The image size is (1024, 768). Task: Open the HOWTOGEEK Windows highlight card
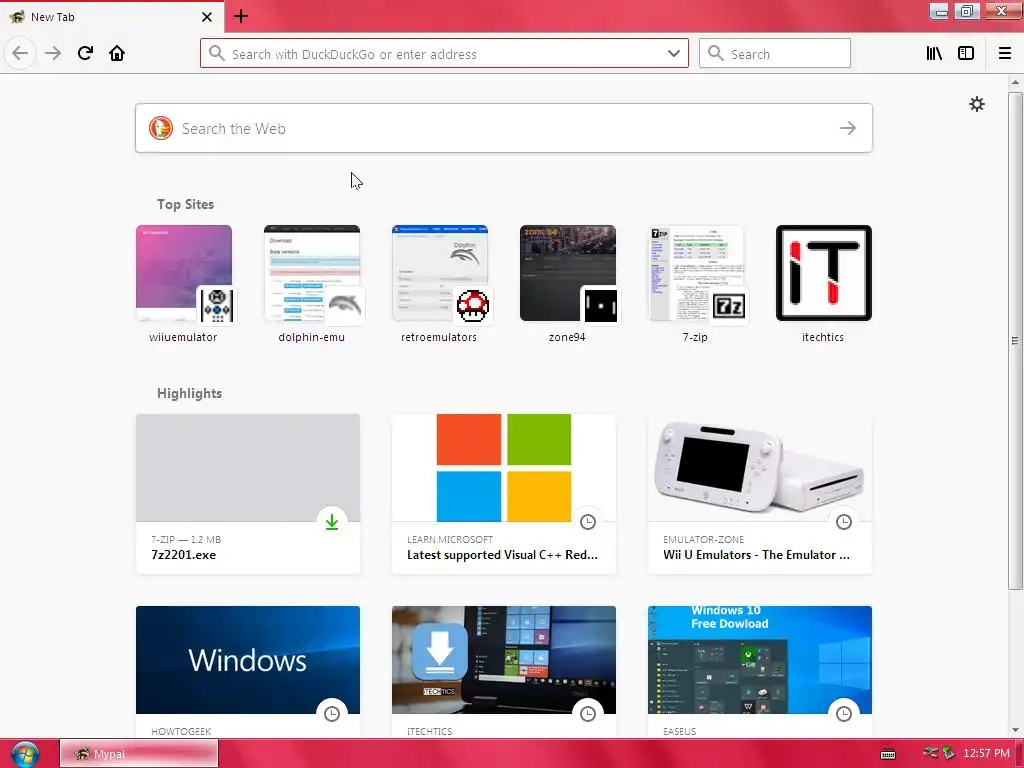click(x=248, y=673)
